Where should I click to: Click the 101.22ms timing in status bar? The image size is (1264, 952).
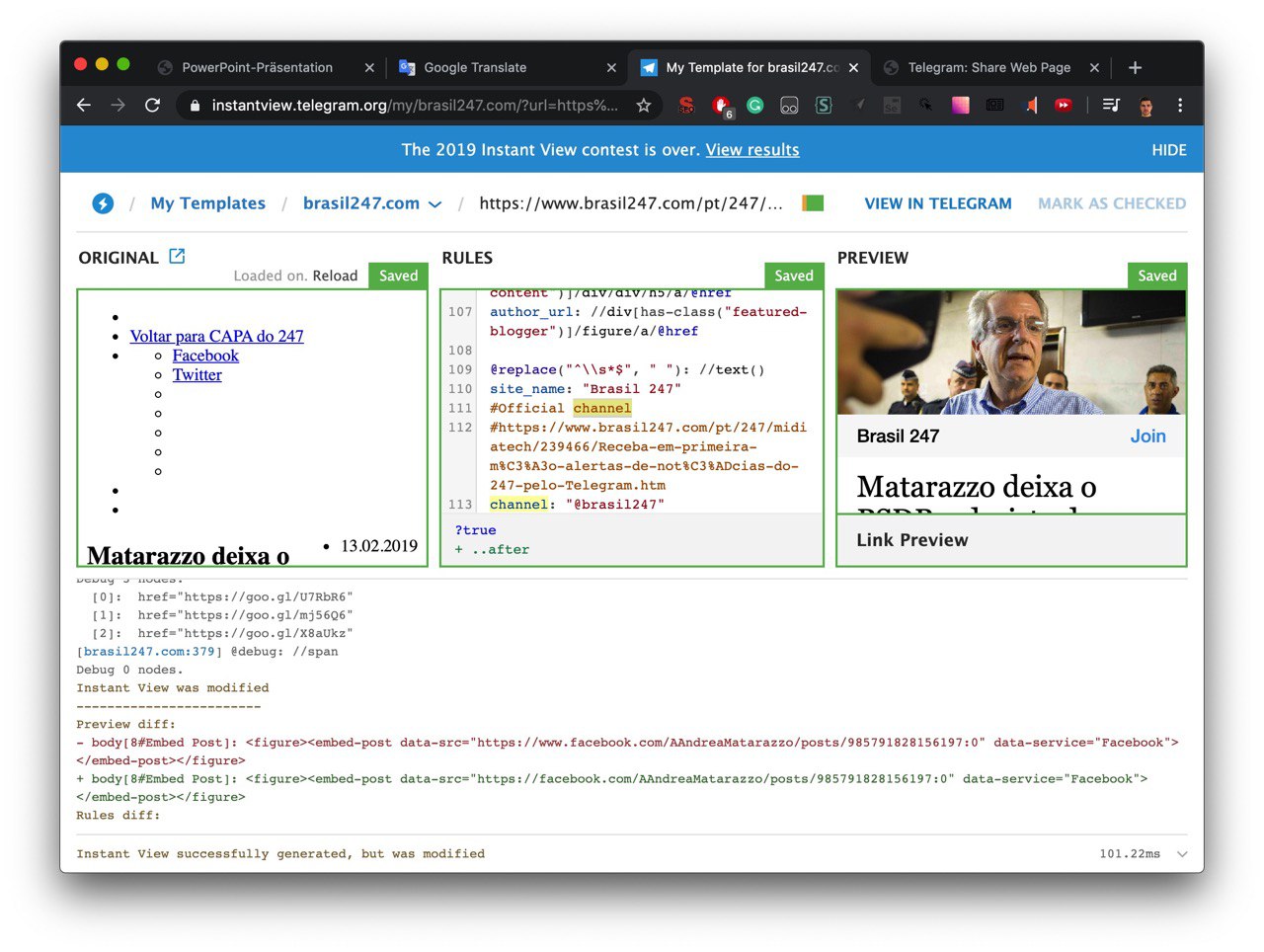pyautogui.click(x=1130, y=854)
